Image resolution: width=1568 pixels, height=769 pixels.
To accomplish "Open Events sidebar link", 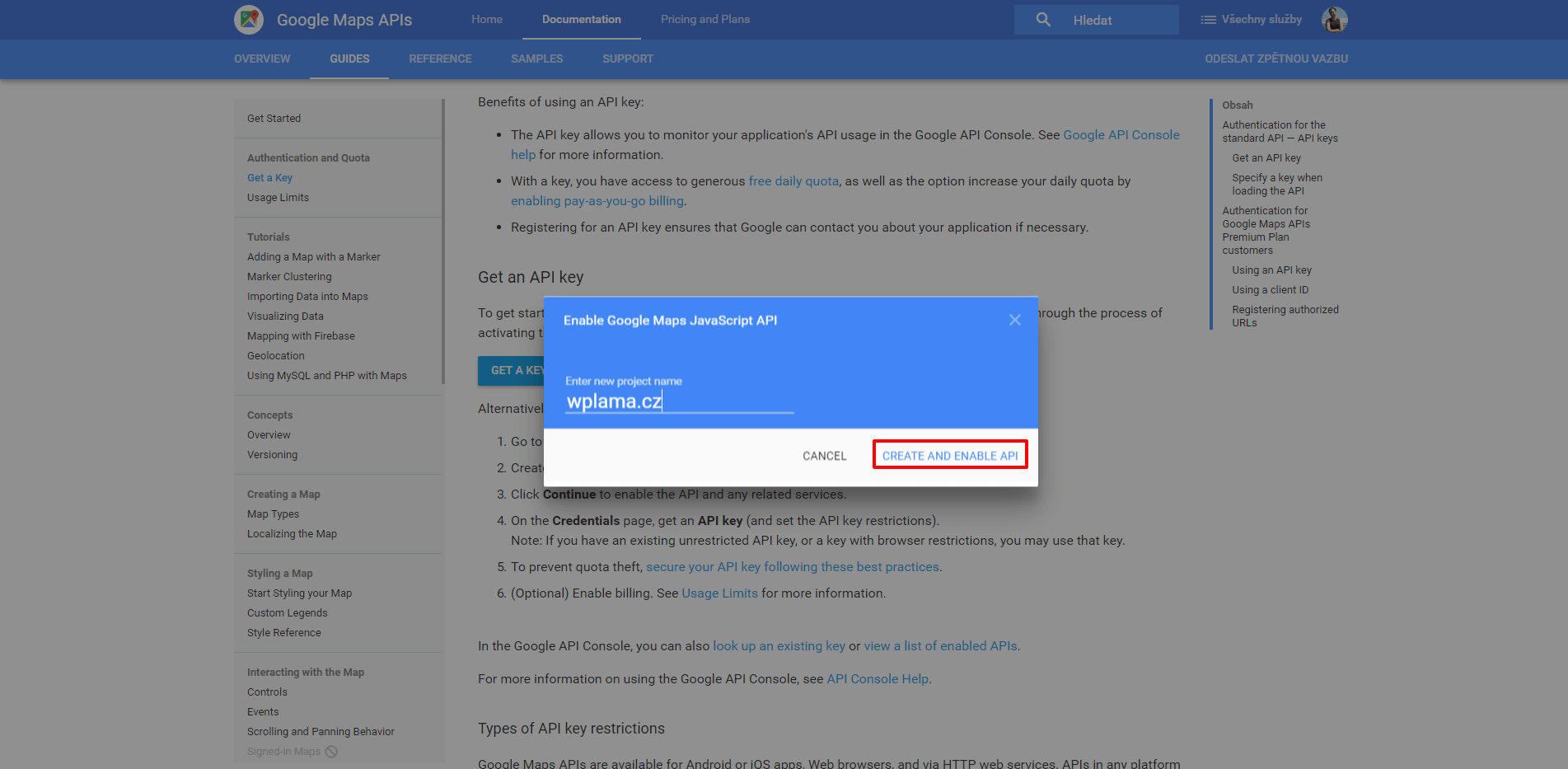I will tap(263, 711).
